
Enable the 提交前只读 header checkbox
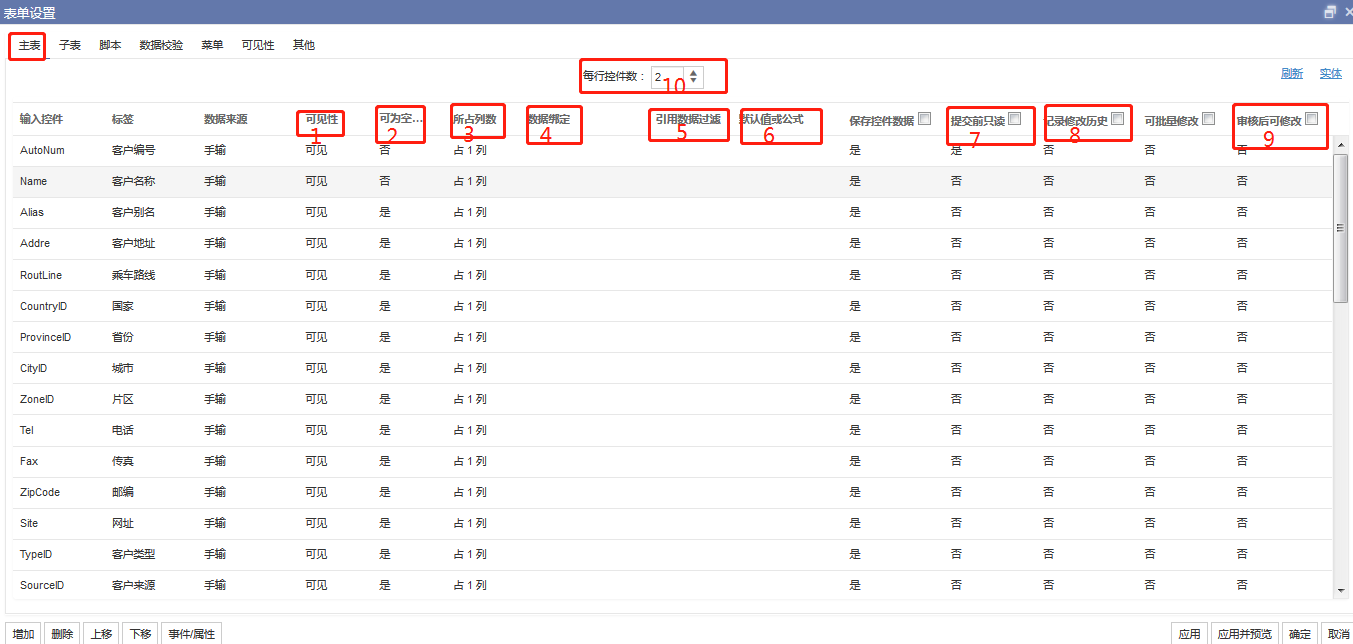(1015, 119)
